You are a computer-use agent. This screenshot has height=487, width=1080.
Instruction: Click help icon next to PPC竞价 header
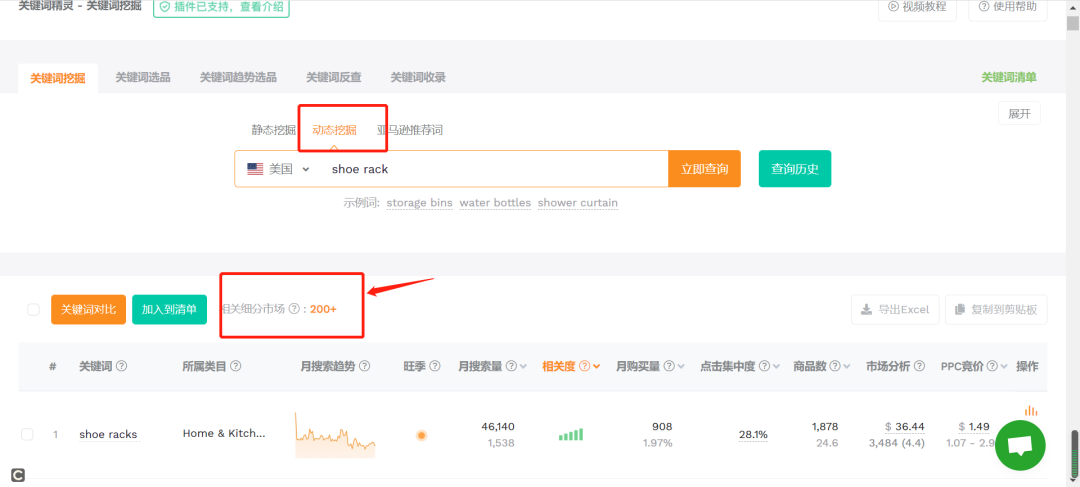(x=991, y=366)
